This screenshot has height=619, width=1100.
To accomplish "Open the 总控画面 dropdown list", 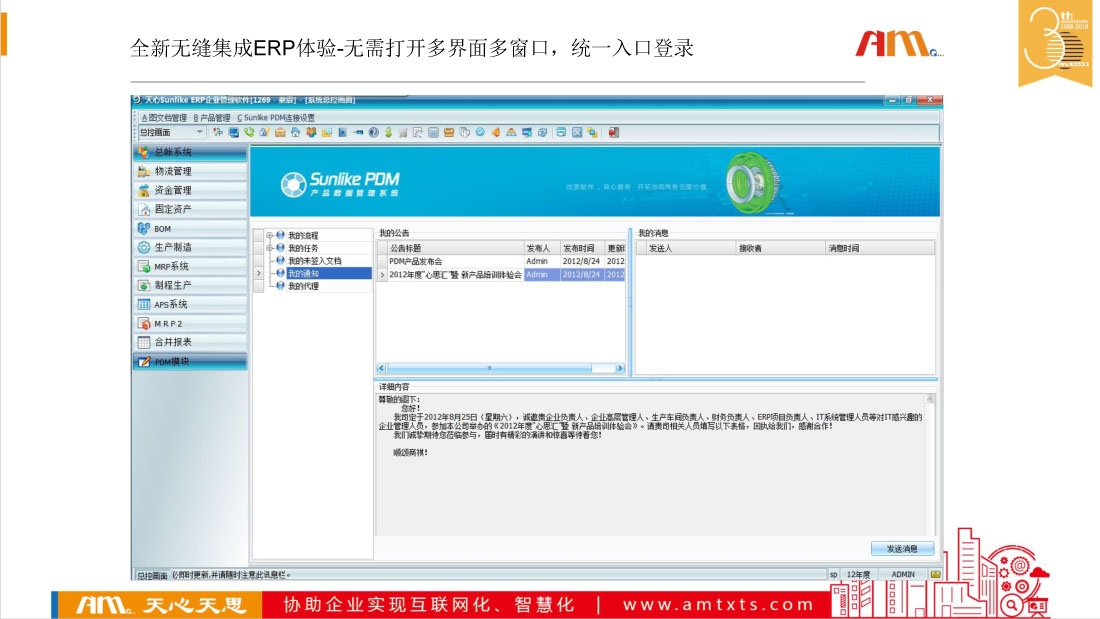I will coord(199,132).
